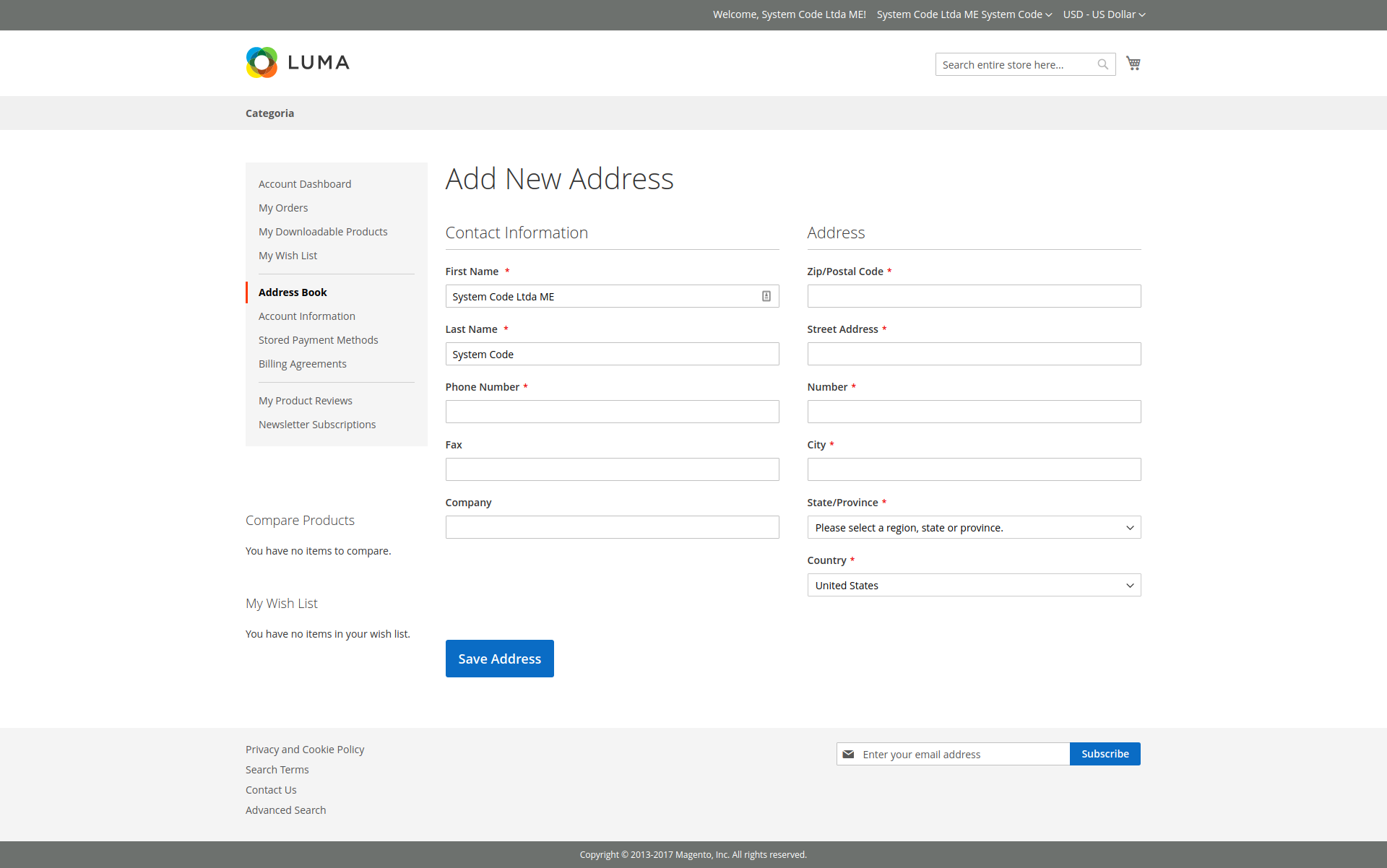
Task: Go to Account Dashboard in sidebar
Action: [x=305, y=184]
